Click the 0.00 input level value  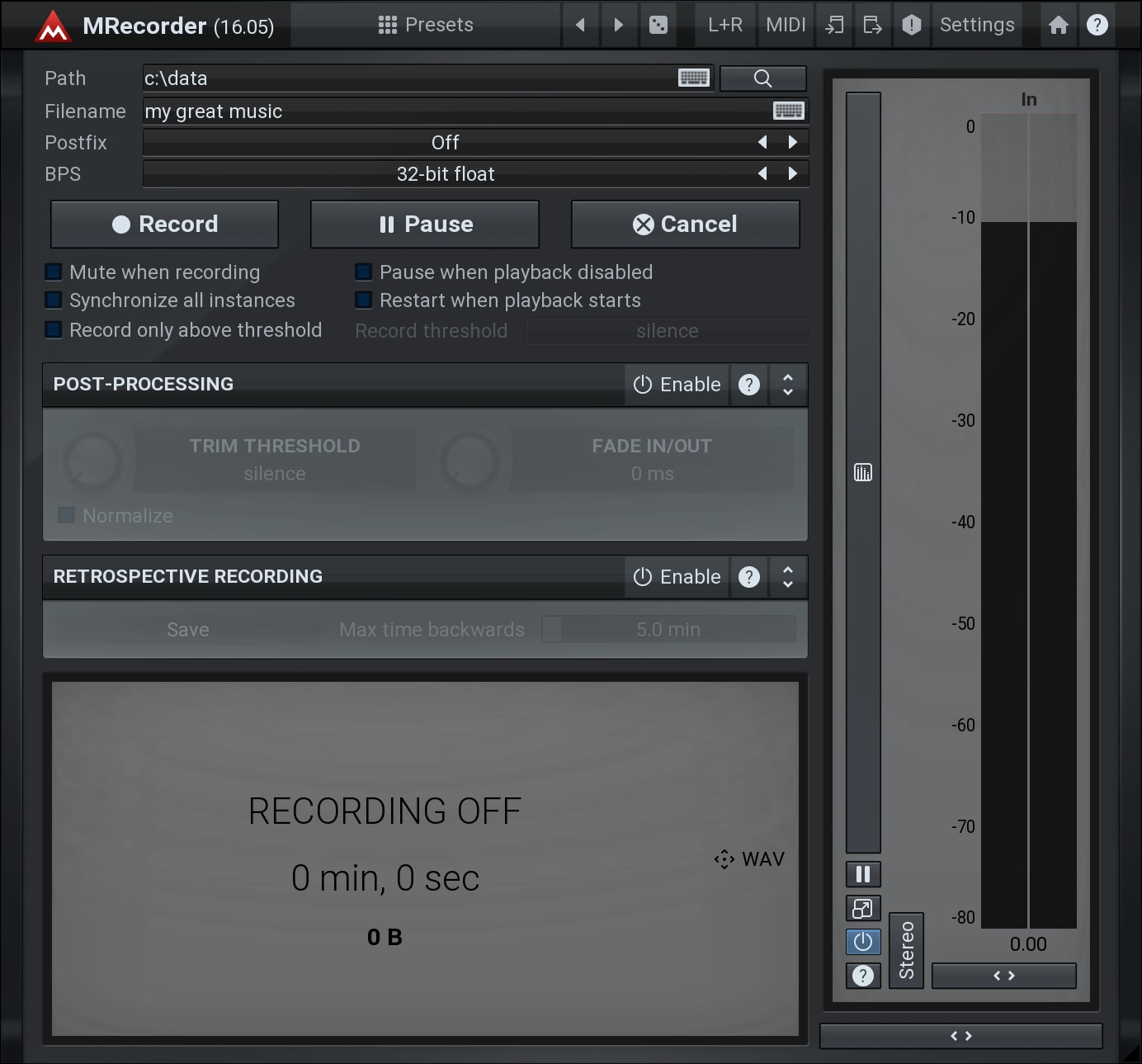[1028, 944]
